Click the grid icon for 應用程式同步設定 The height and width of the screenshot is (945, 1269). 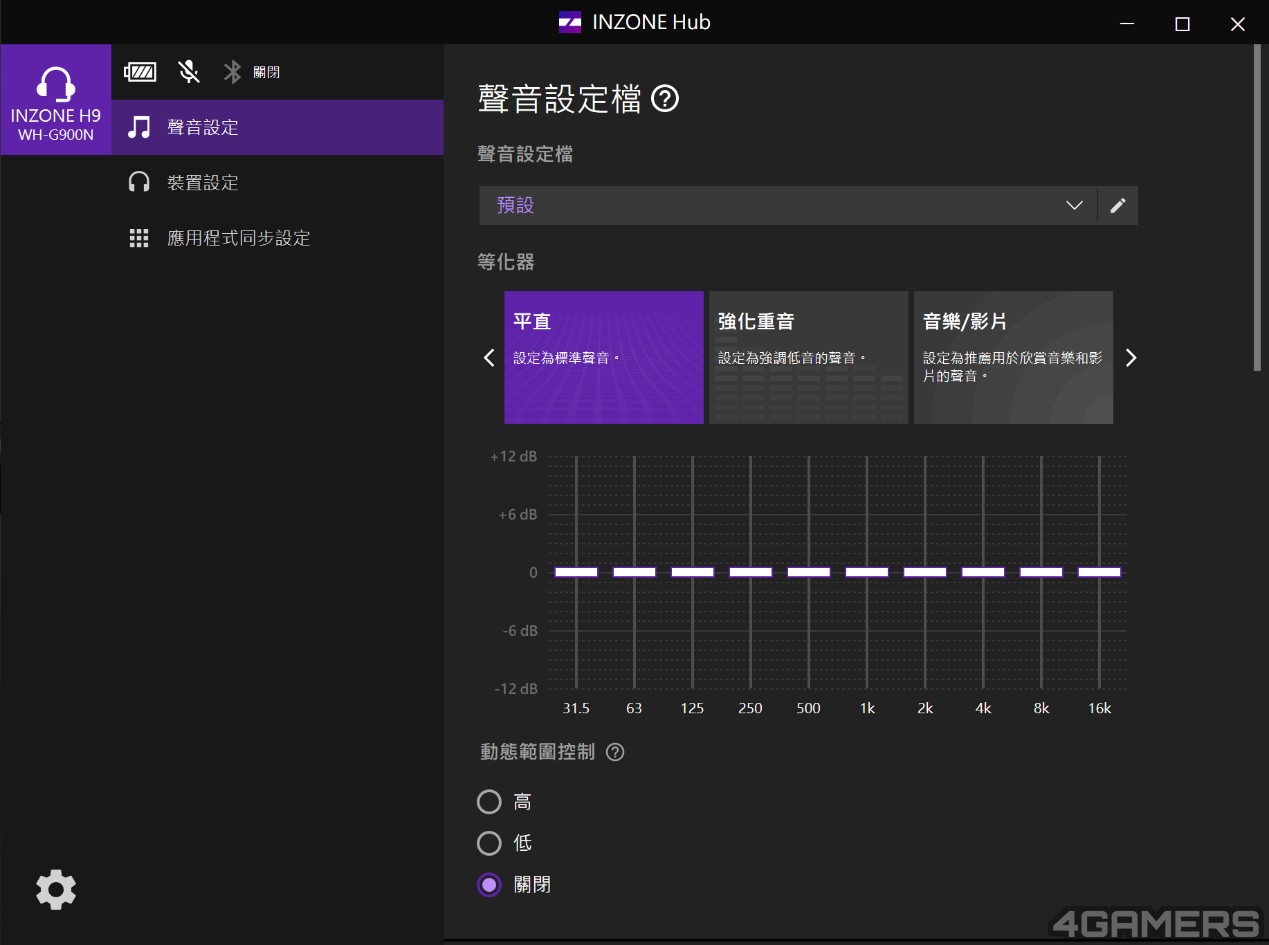pyautogui.click(x=139, y=238)
